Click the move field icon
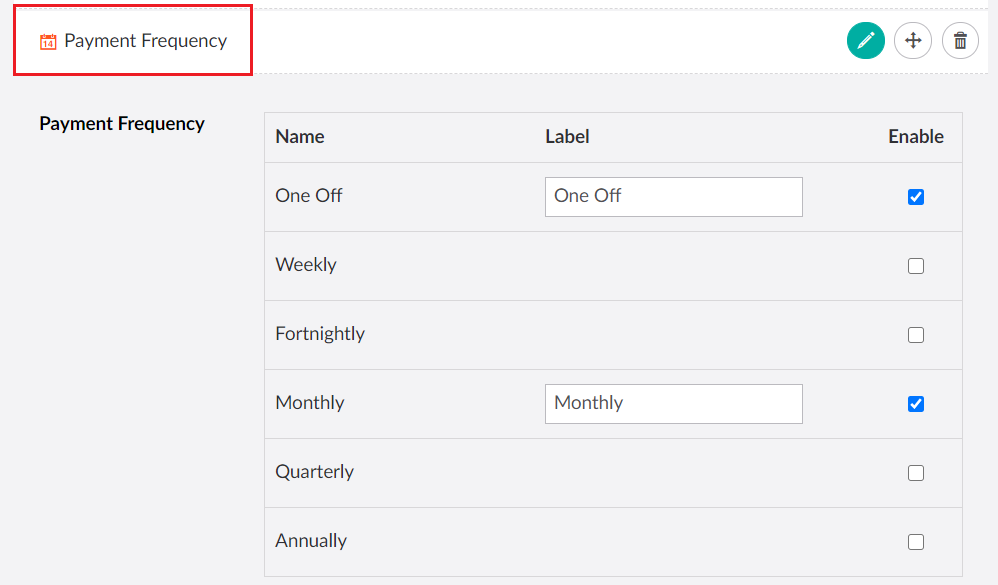The height and width of the screenshot is (585, 998). point(912,40)
